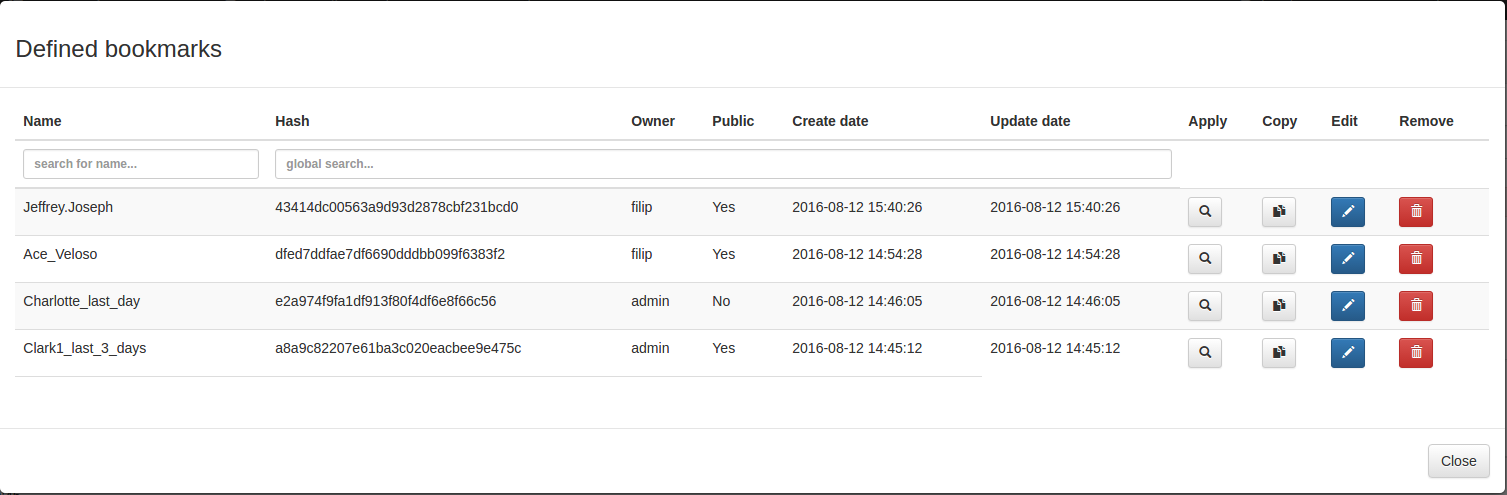The image size is (1507, 495).
Task: Apply the Clark1_last_3_days bookmark
Action: click(x=1205, y=353)
